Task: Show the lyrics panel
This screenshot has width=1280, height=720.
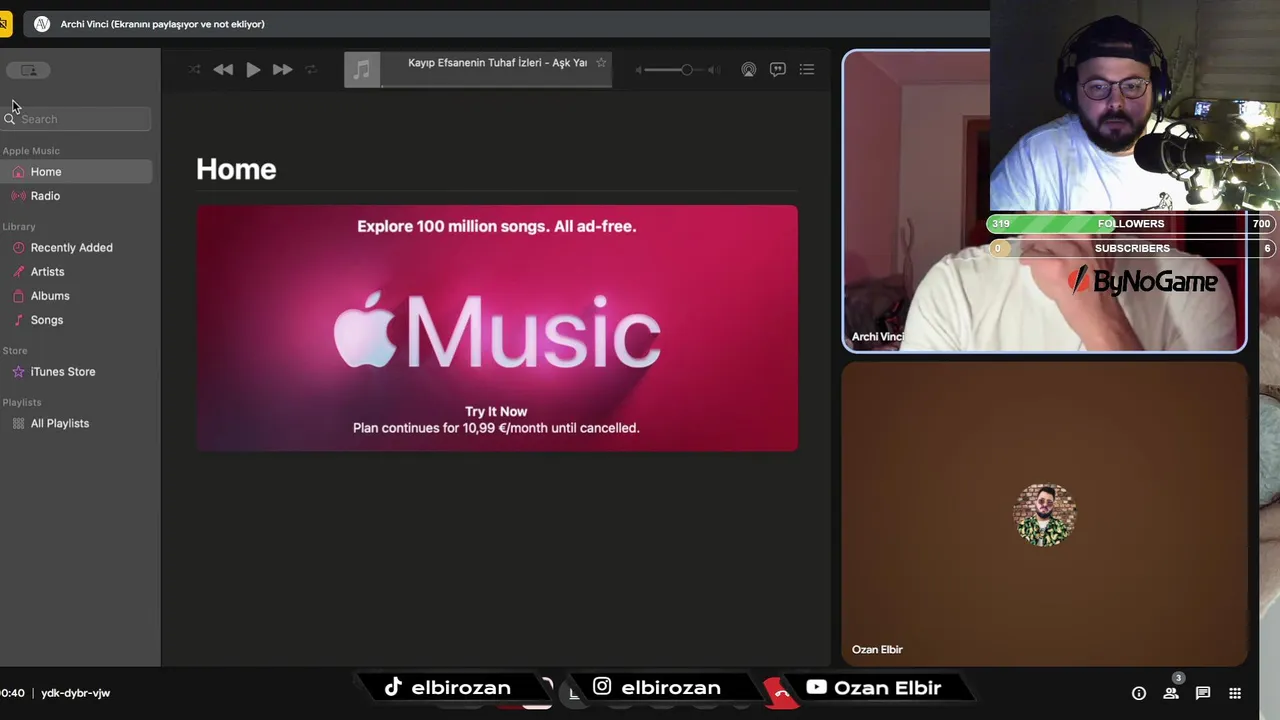Action: click(x=777, y=69)
